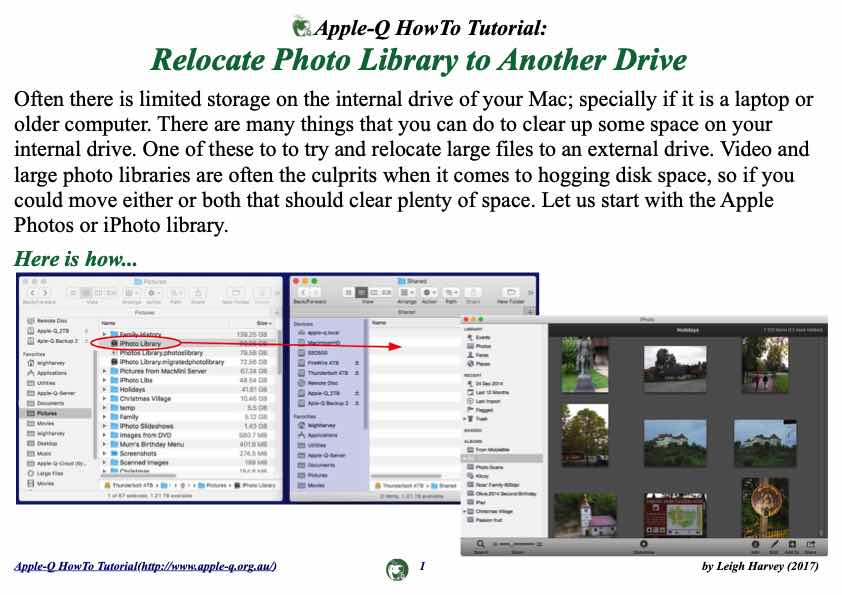Open Arrange dropdown in Shared window toolbar
The image size is (842, 595).
[x=407, y=292]
